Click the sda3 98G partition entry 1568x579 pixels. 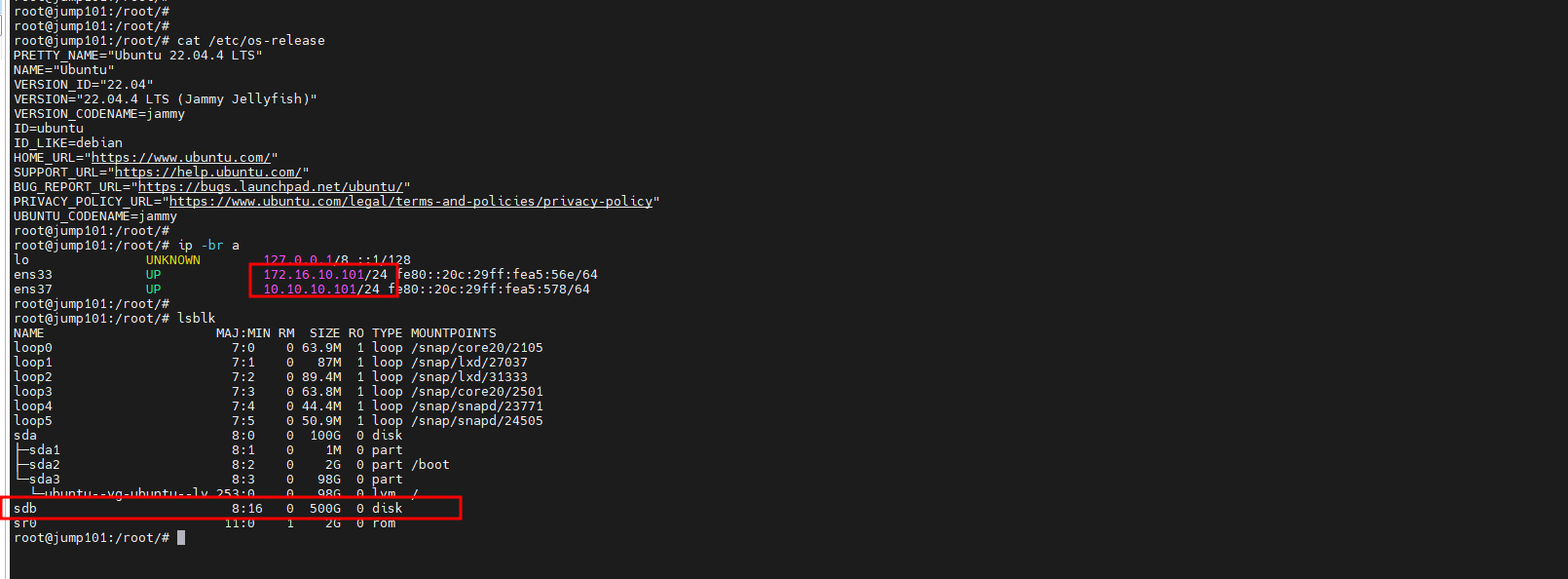pos(45,480)
